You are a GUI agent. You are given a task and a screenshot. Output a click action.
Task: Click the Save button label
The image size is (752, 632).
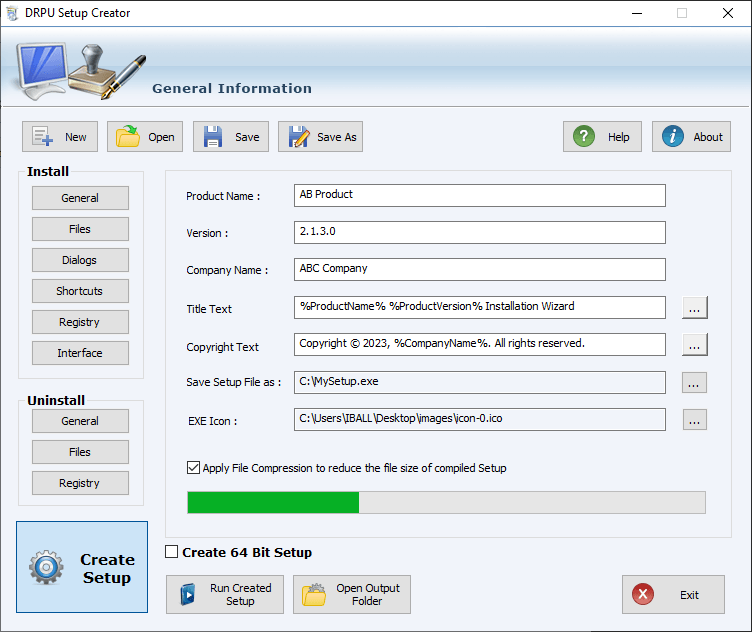[247, 137]
